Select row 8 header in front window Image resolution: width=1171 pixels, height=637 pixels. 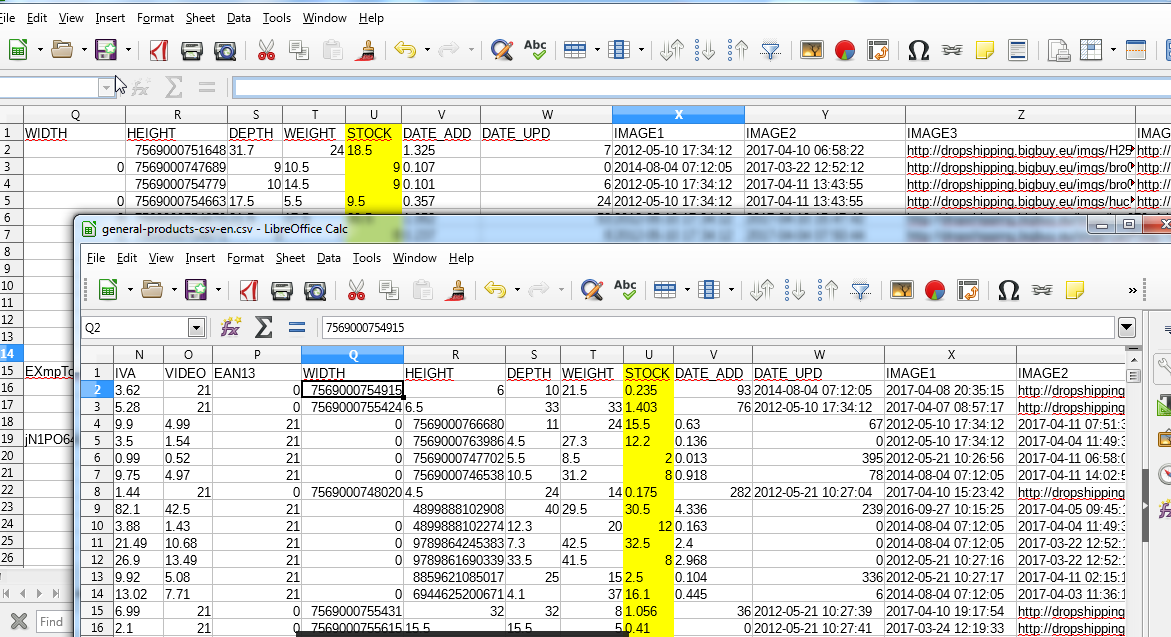tap(97, 492)
